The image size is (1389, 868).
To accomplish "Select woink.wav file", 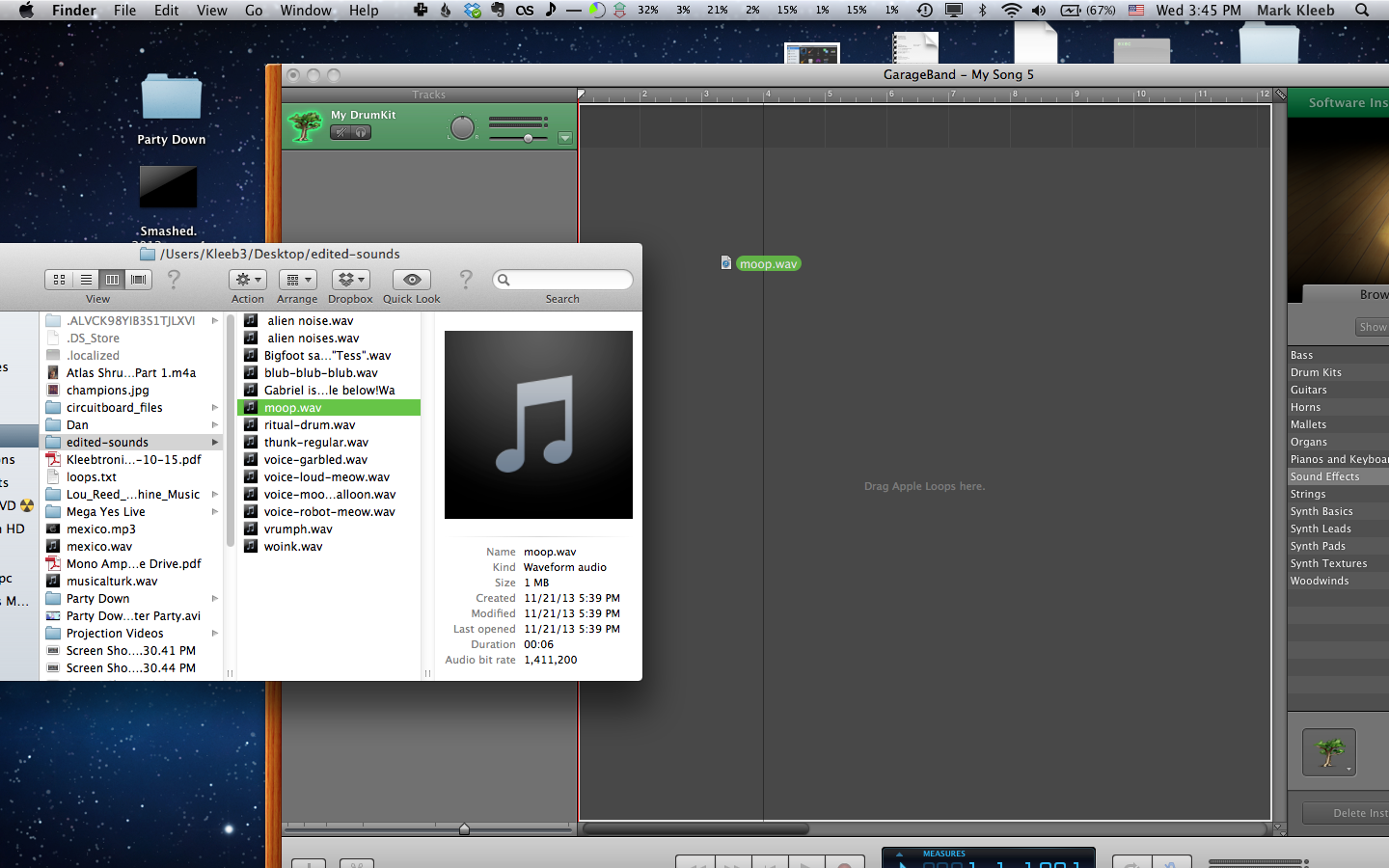I will tap(329, 546).
